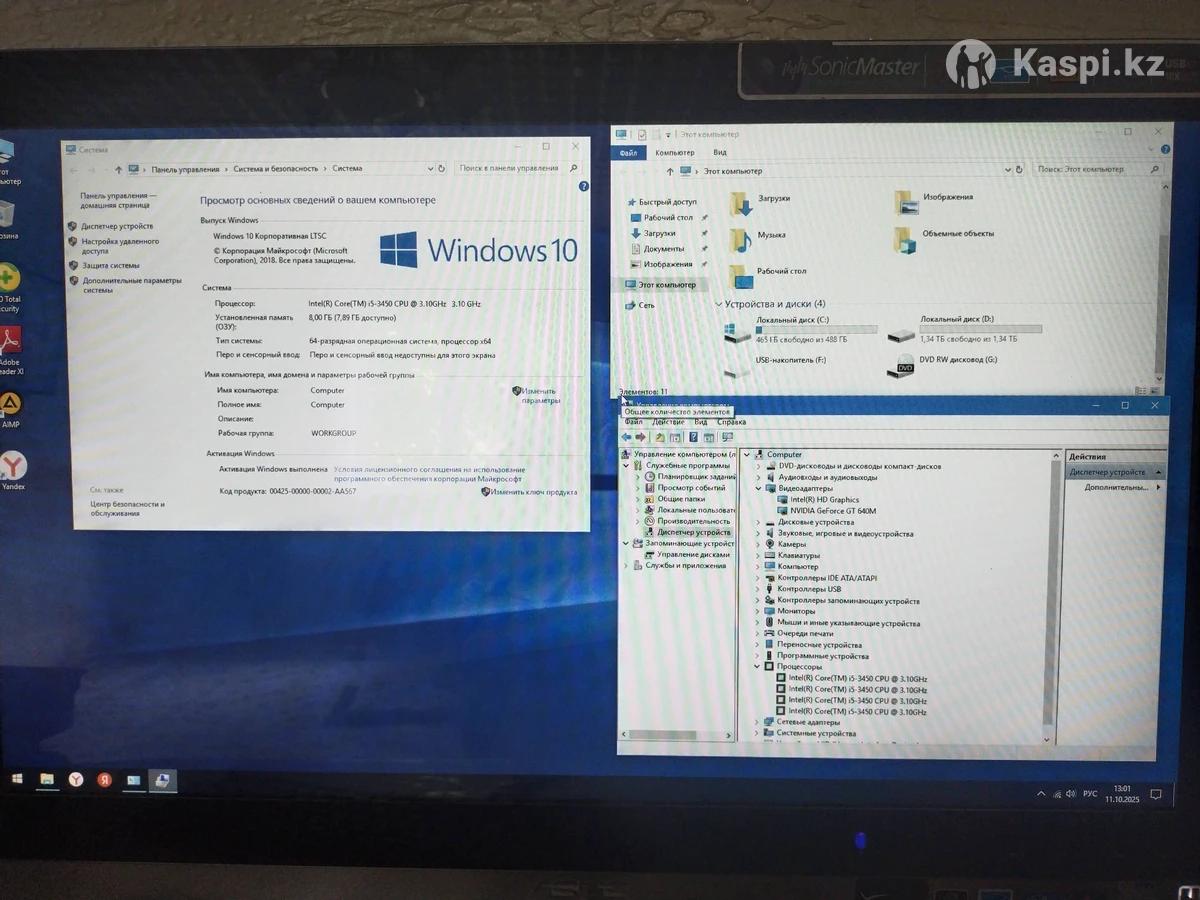This screenshot has height=900, width=1200.
Task: Click Диспетчер устройств link in System window
Action: [117, 227]
